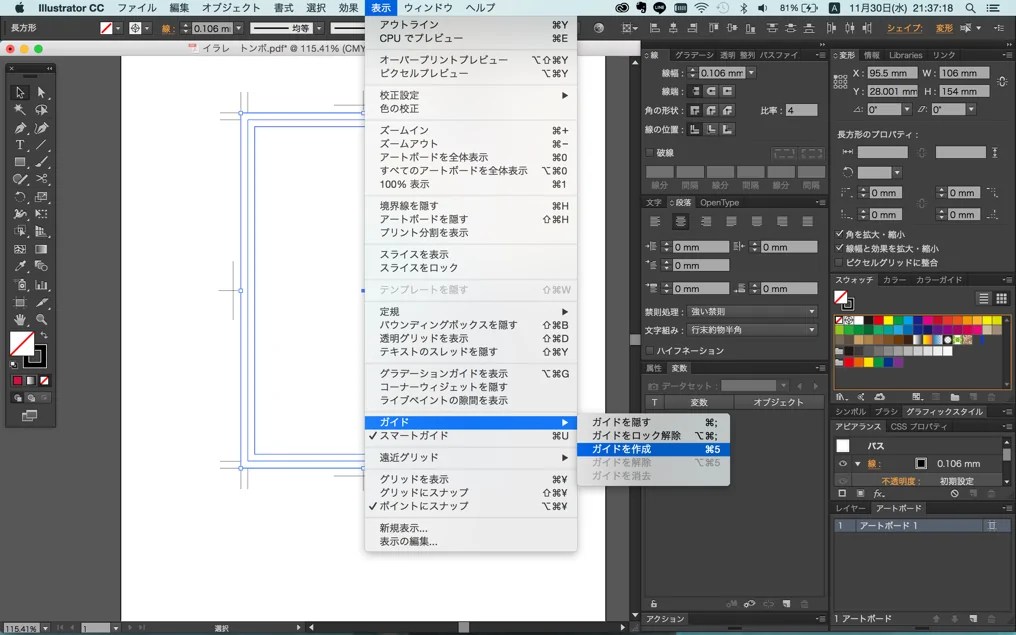This screenshot has width=1016, height=635.
Task: Toggle ポイントにスナップ menu option
Action: [470, 506]
